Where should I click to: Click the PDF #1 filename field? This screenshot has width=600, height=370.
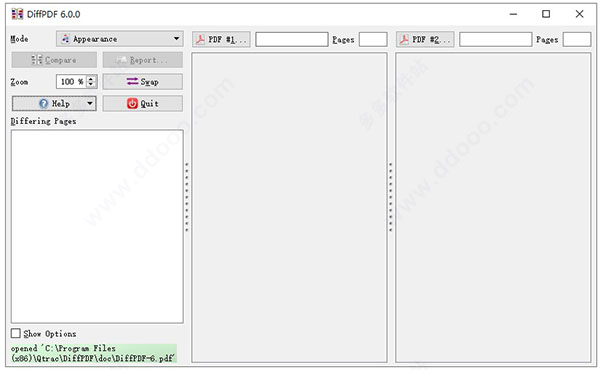292,39
